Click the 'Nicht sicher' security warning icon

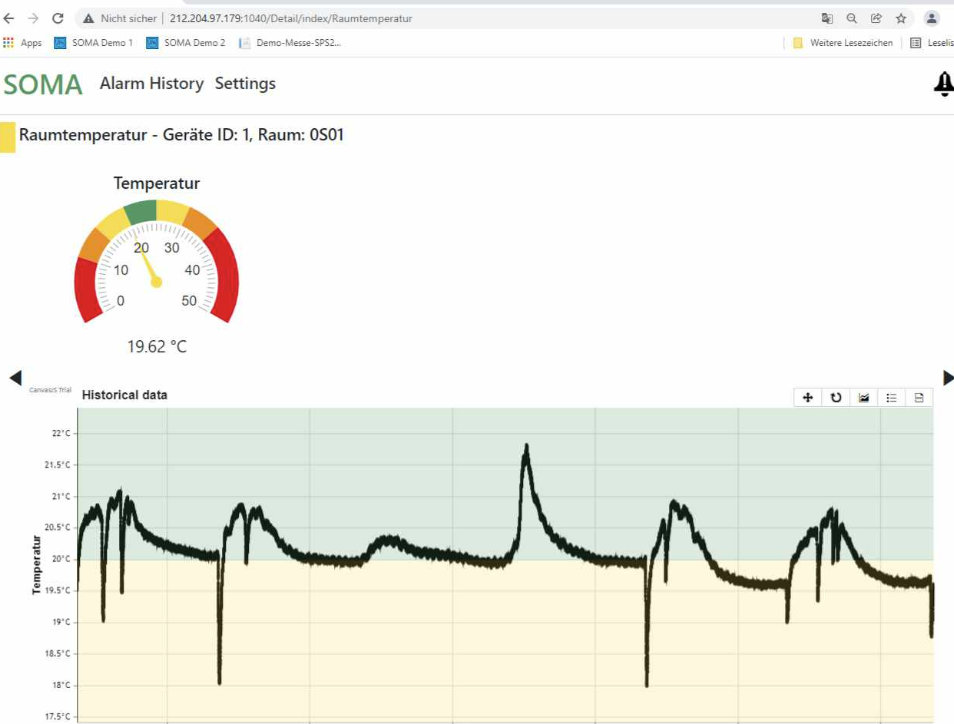point(89,18)
